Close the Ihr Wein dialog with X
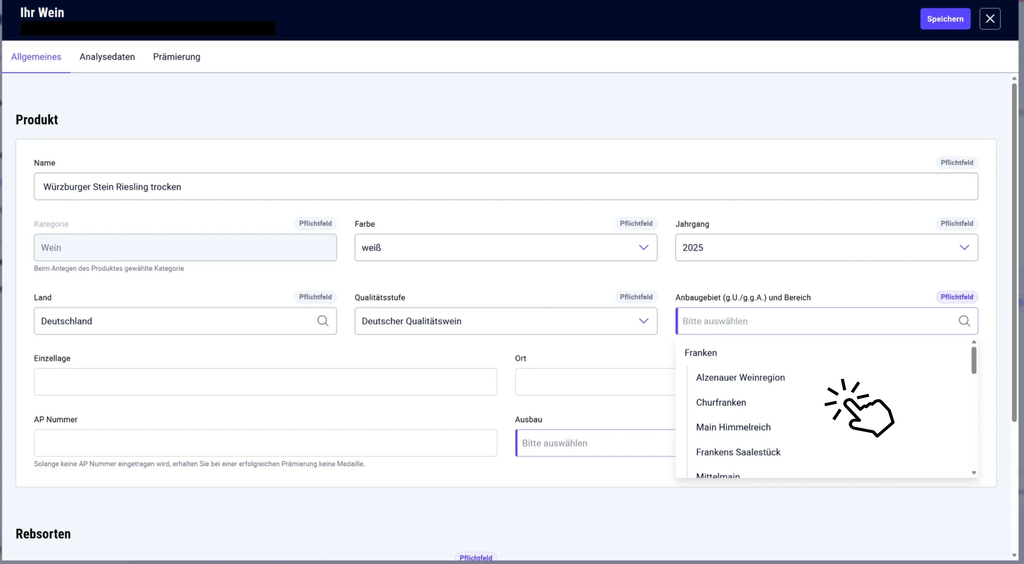 990,19
